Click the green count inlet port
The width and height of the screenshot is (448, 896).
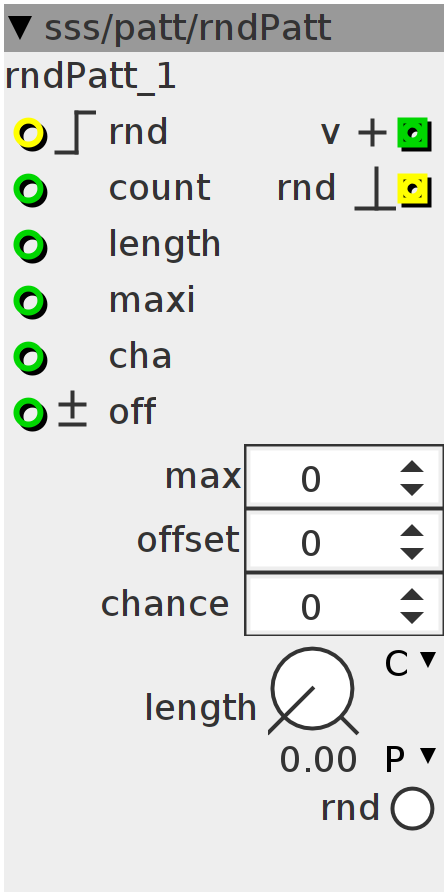pos(29,190)
